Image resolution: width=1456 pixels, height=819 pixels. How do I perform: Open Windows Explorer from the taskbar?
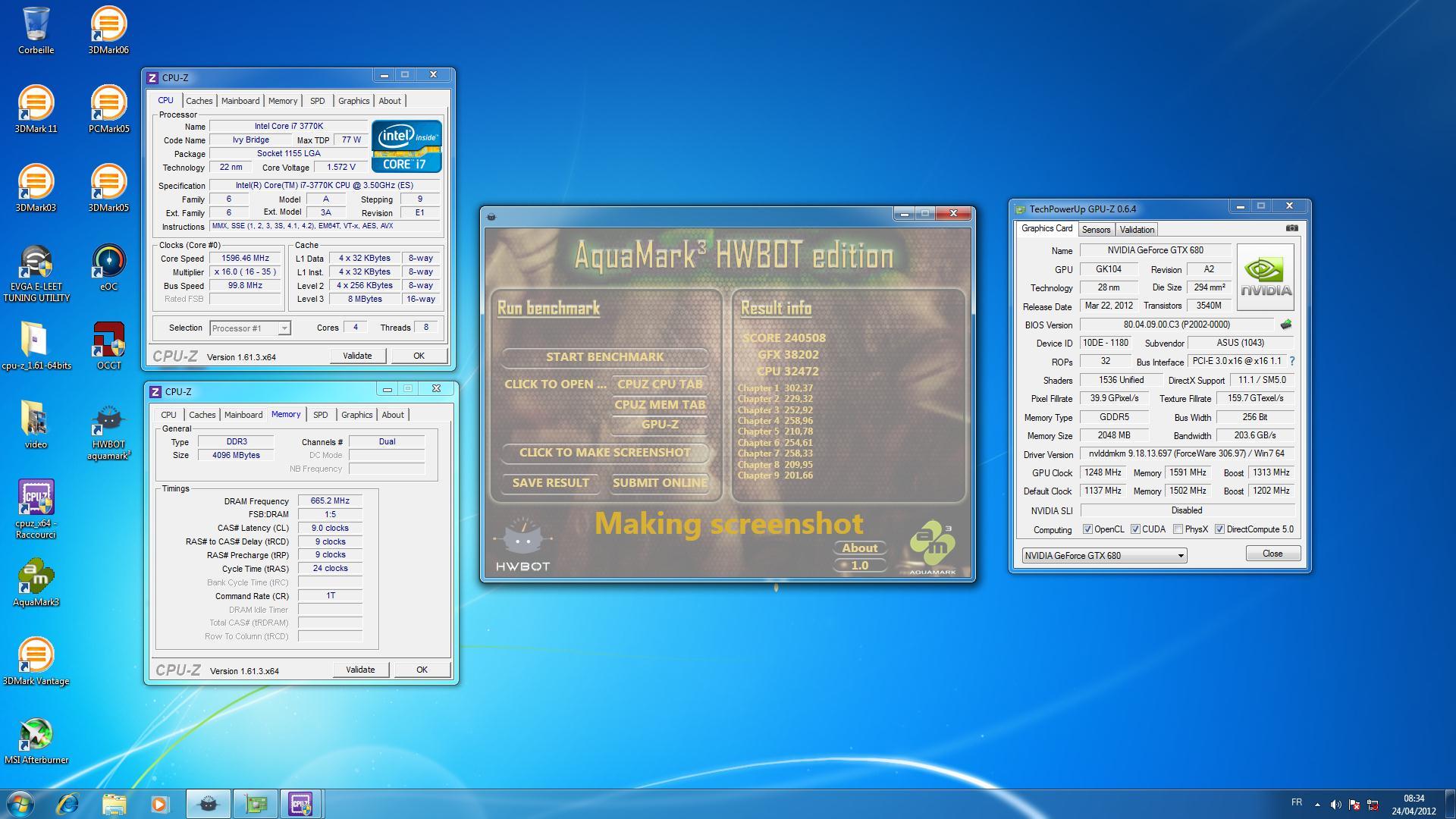point(114,804)
